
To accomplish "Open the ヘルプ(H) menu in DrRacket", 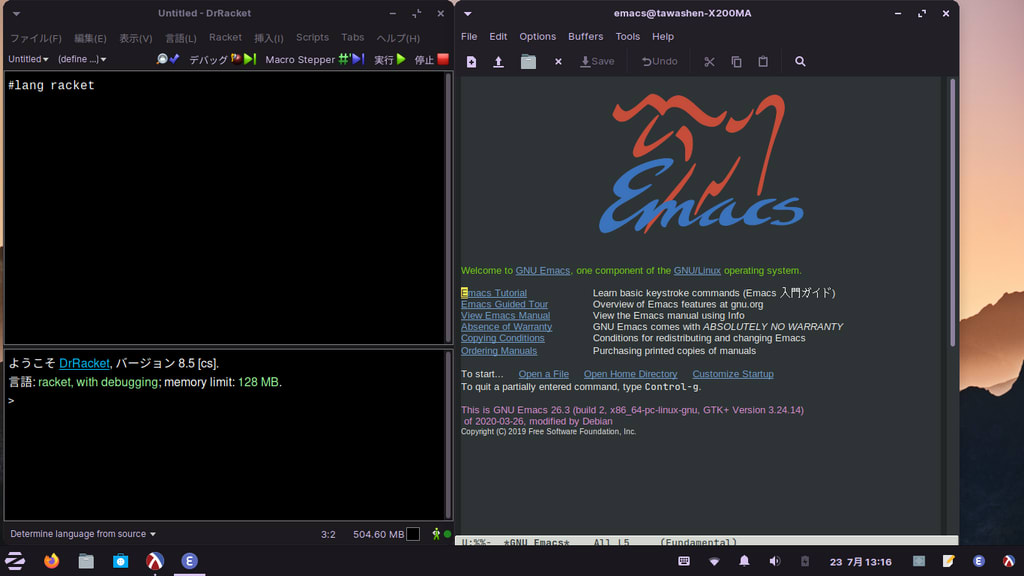I will (398, 38).
